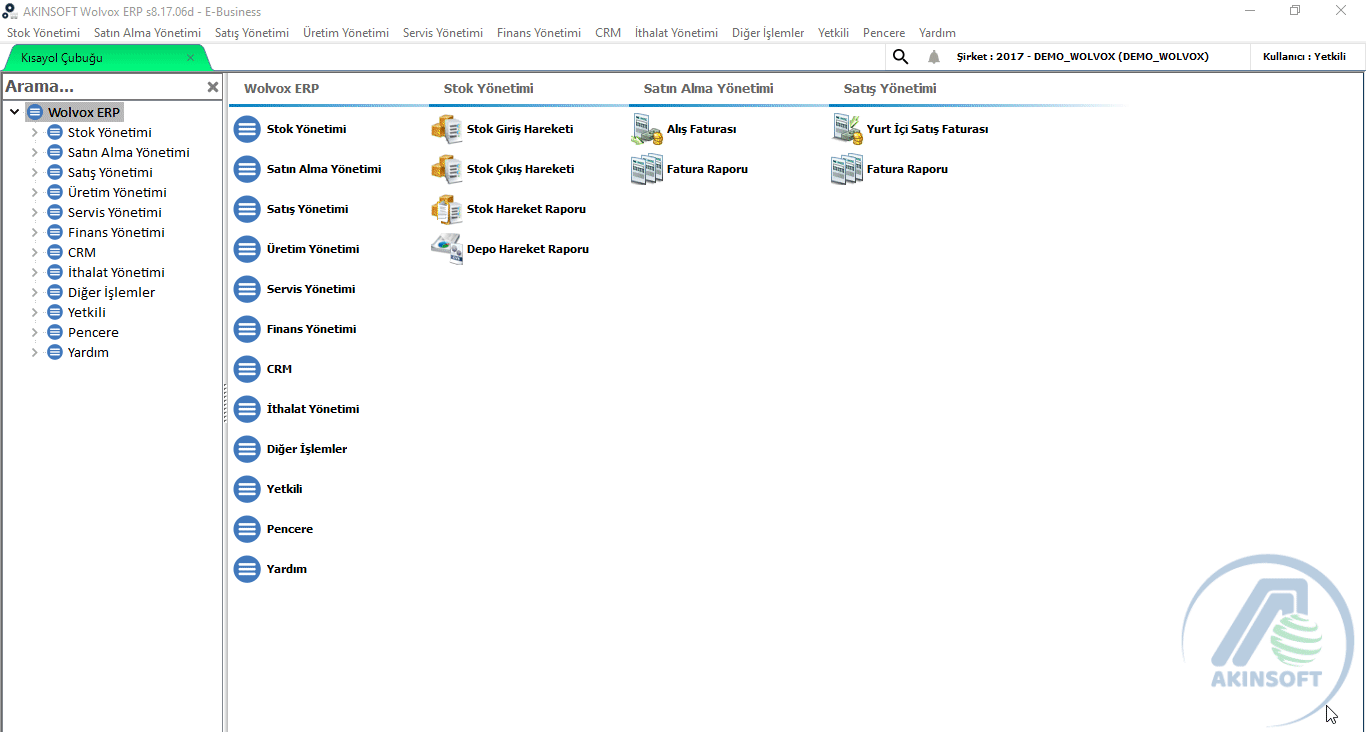
Task: Open Diğer İşlemler menu bar item
Action: tap(768, 33)
